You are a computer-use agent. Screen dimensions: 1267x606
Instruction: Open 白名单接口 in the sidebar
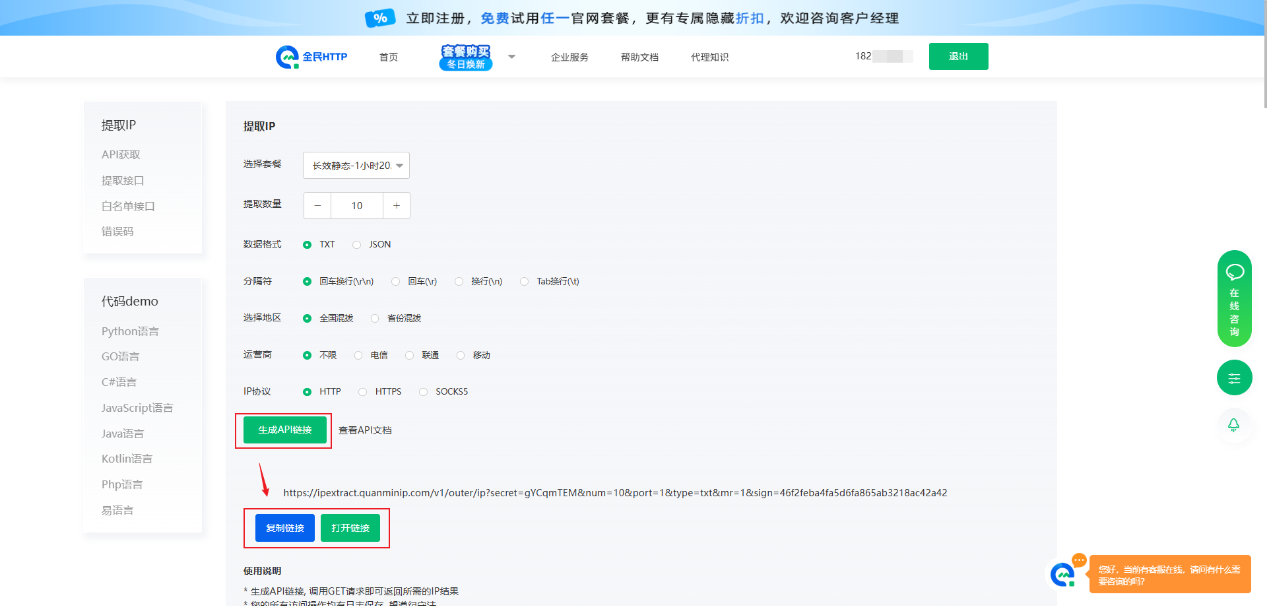128,206
